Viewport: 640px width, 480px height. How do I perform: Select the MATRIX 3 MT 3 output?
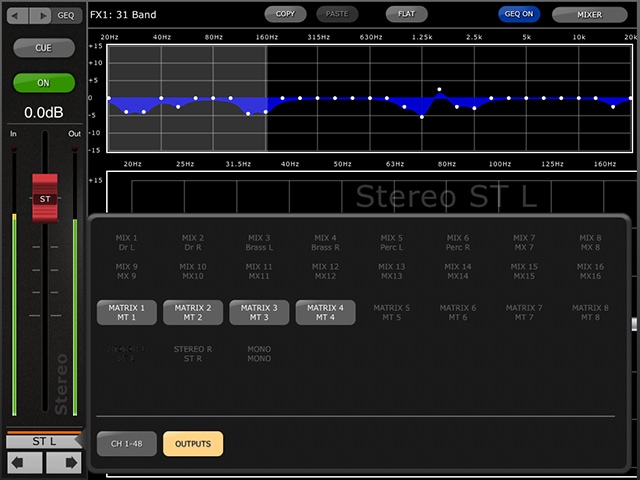coord(259,312)
